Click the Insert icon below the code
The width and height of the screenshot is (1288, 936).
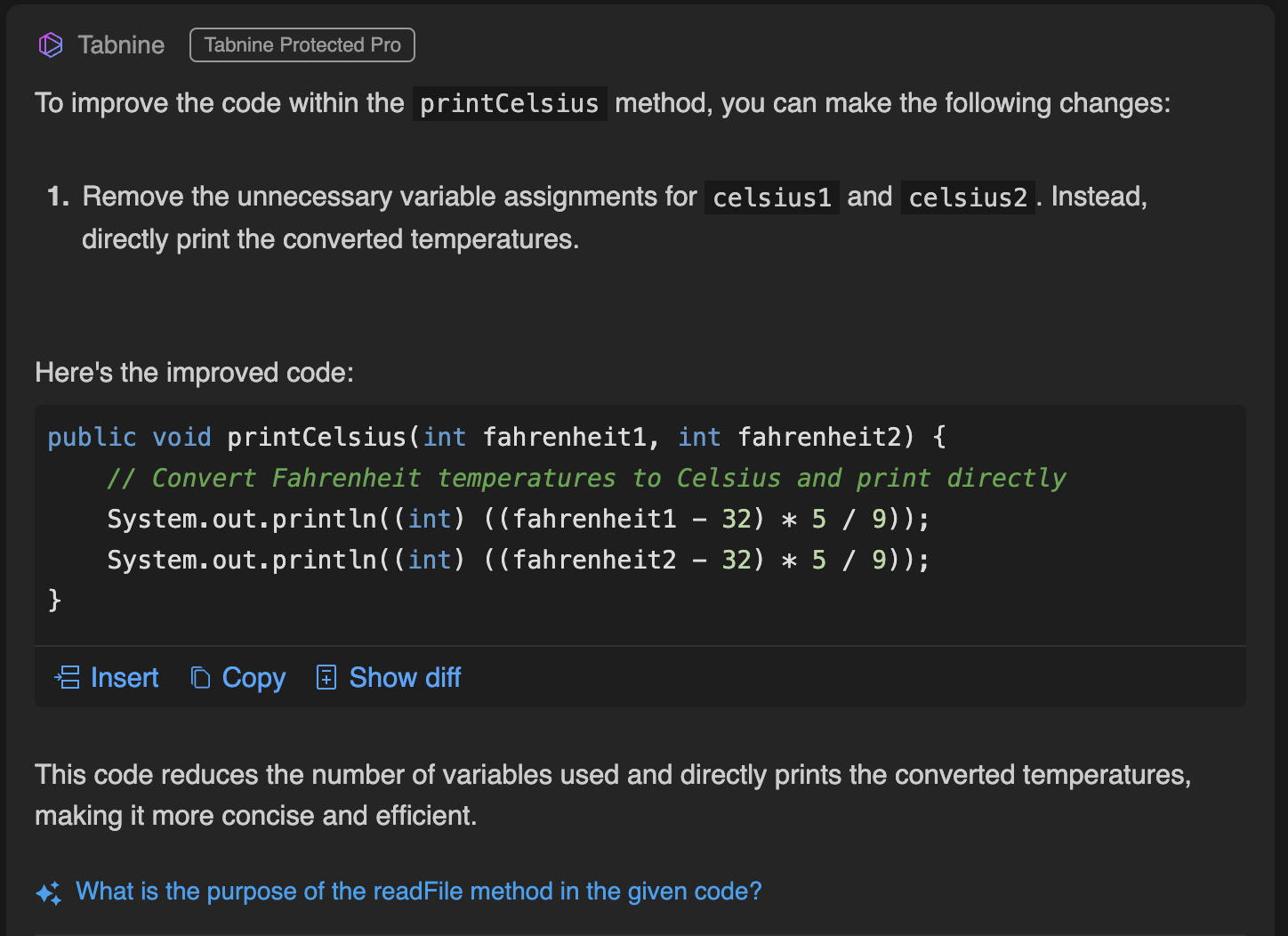[x=68, y=678]
